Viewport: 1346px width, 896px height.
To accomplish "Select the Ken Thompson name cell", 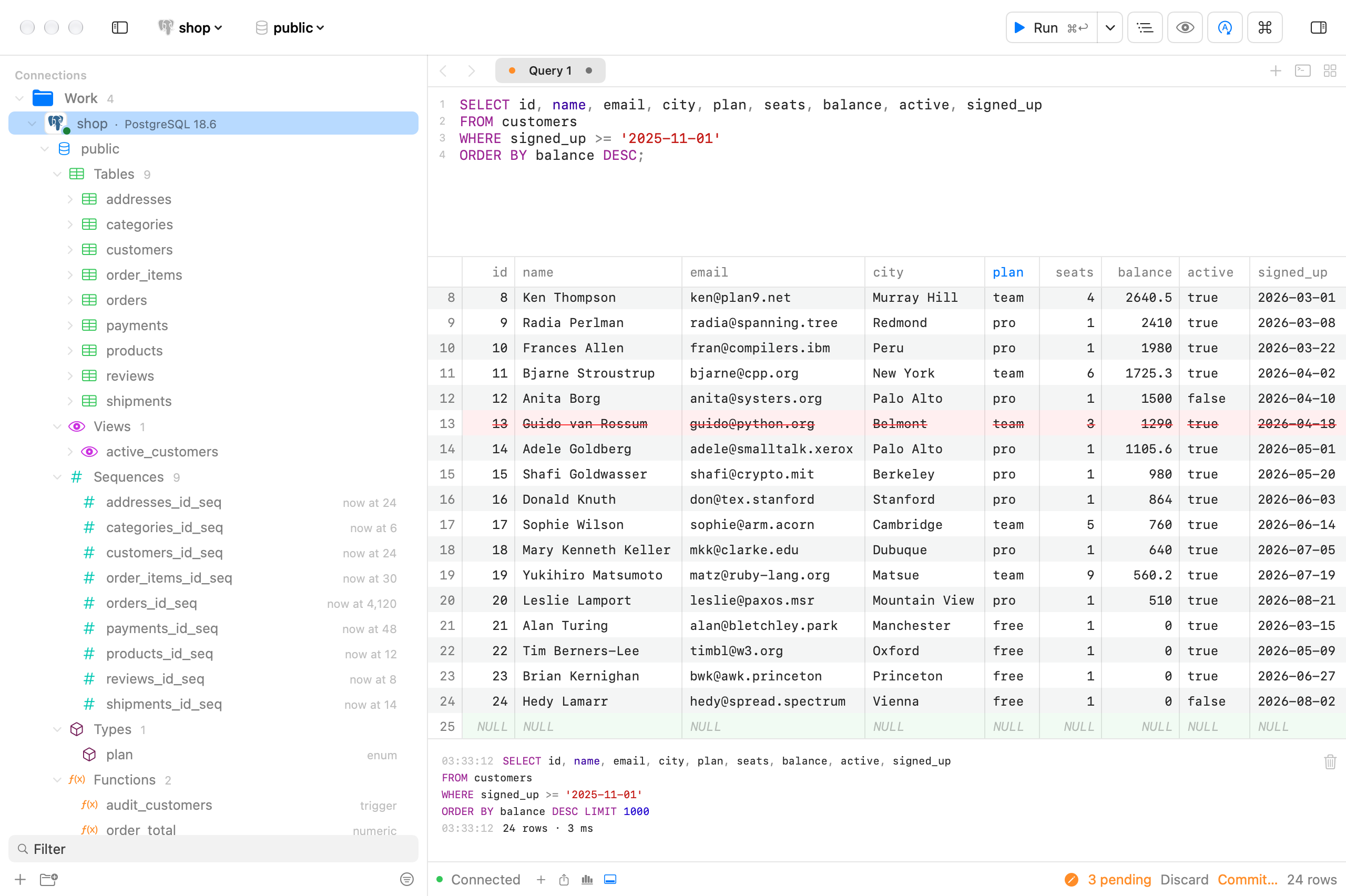I will pyautogui.click(x=598, y=297).
